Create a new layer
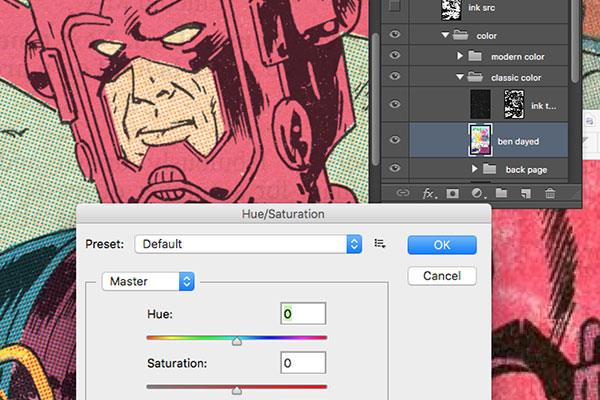Screen dimensions: 600x400 pos(526,194)
